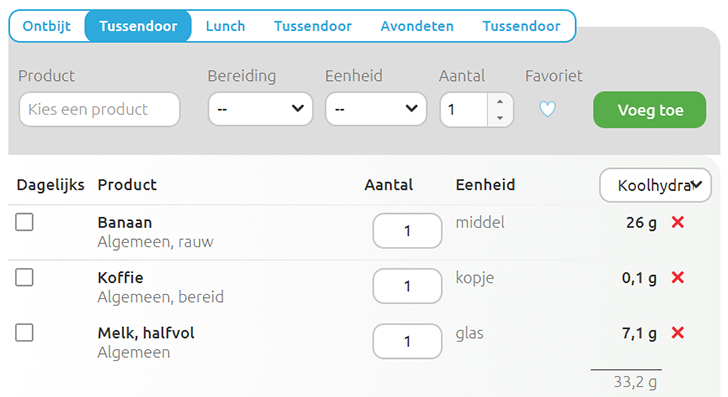Tick the Dagelijks checkbox for Banaan
This screenshot has width=728, height=397.
[24, 222]
